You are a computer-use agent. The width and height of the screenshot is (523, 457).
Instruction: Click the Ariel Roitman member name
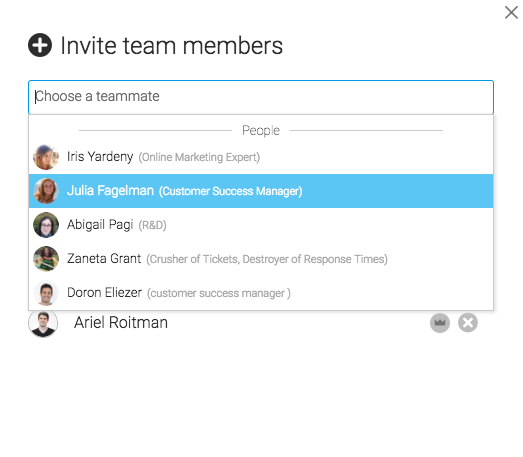pyautogui.click(x=121, y=323)
